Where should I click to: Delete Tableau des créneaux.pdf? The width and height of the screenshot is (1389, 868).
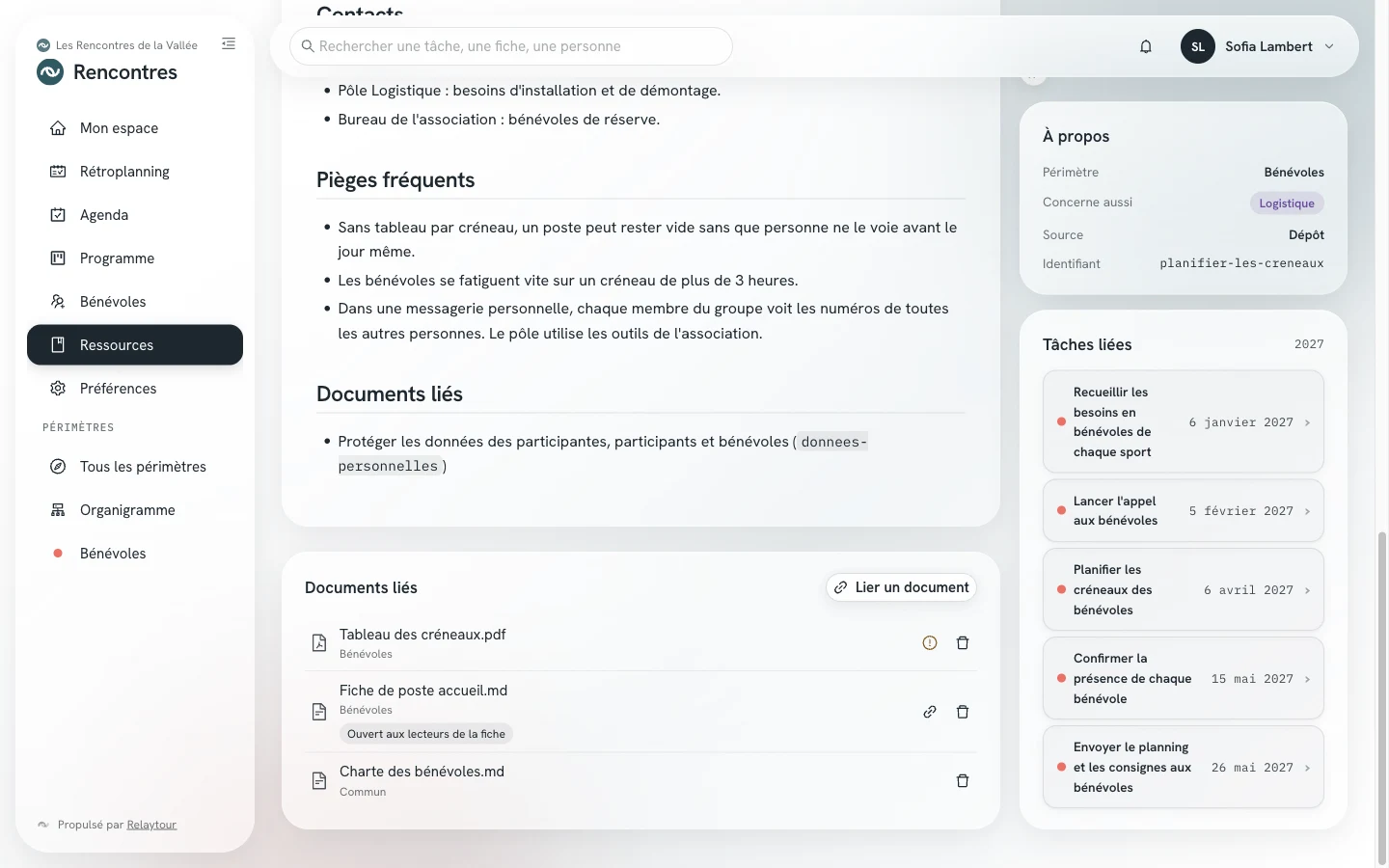click(963, 643)
